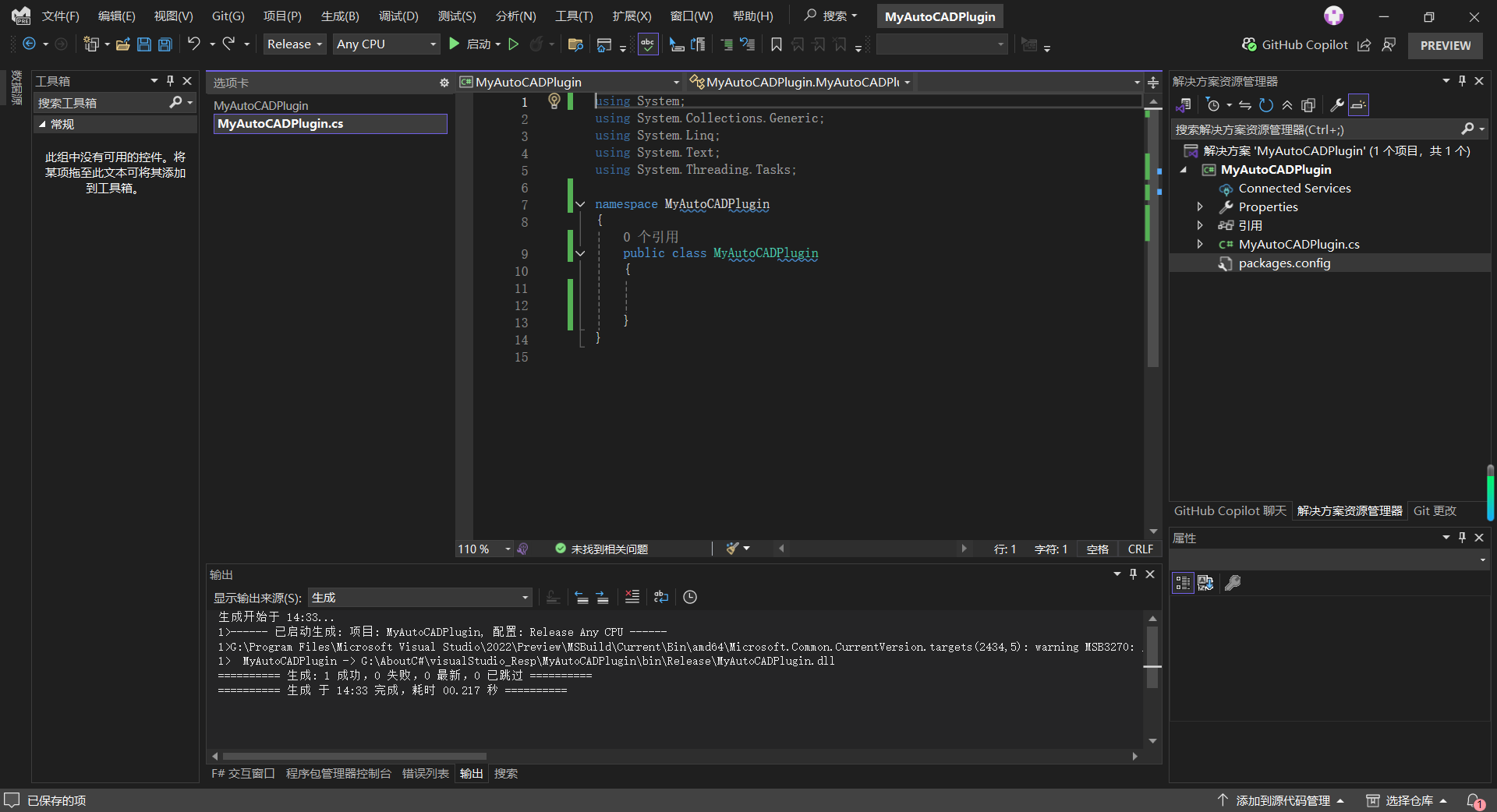The image size is (1497, 812).
Task: Click the Solution Explorer properties wrench icon
Action: (x=1336, y=104)
